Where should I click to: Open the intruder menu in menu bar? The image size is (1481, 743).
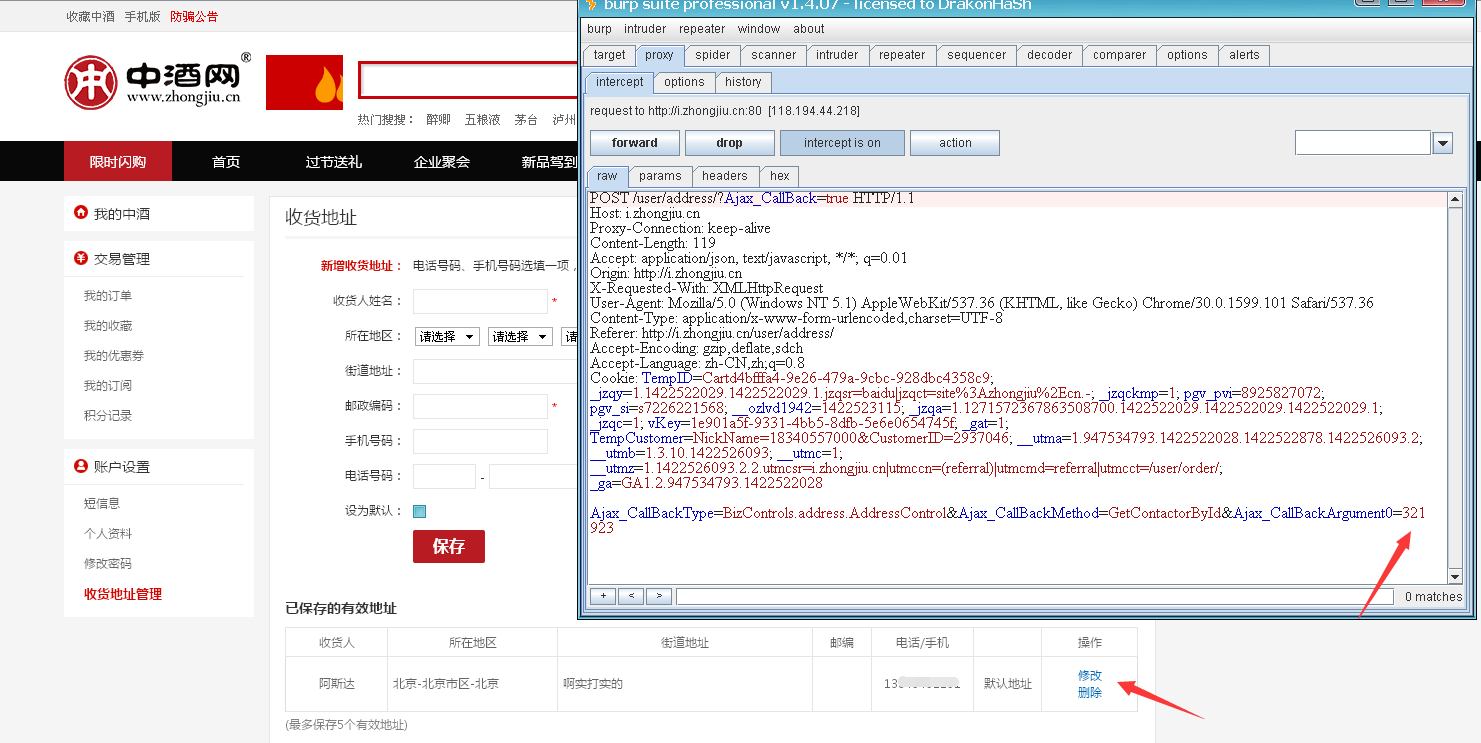(x=645, y=29)
